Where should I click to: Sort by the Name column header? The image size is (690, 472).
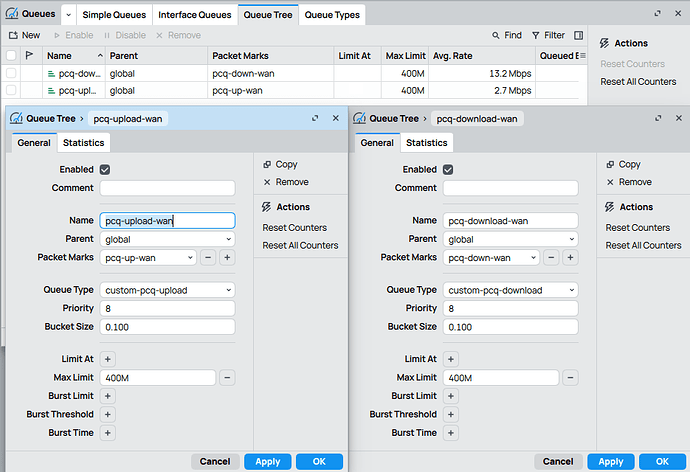[74, 56]
